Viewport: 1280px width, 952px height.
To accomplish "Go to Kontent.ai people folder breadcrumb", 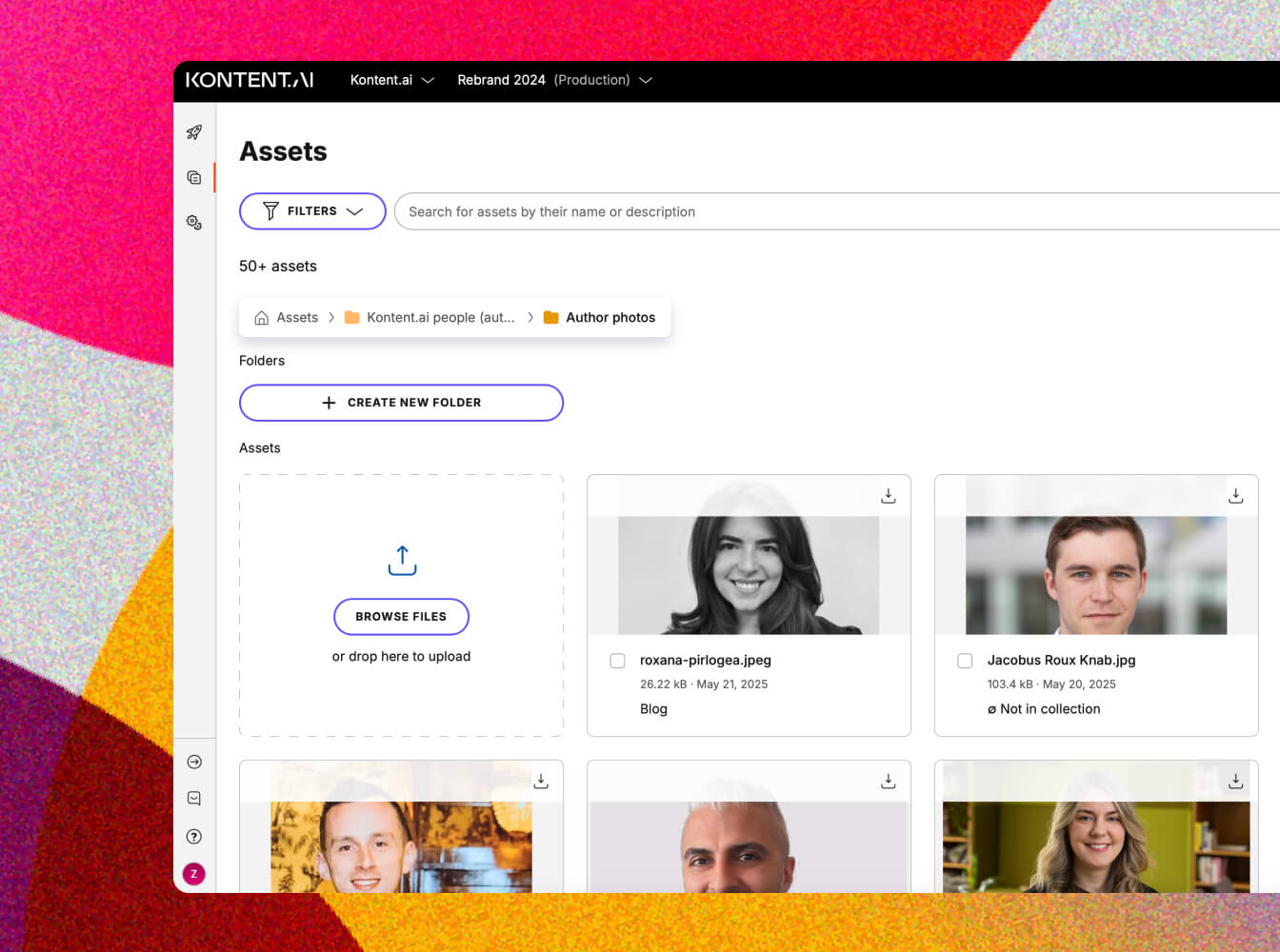I will [439, 318].
